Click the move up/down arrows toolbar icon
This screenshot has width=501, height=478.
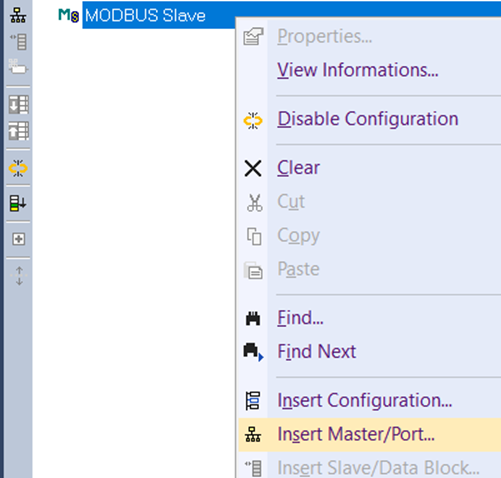click(19, 276)
